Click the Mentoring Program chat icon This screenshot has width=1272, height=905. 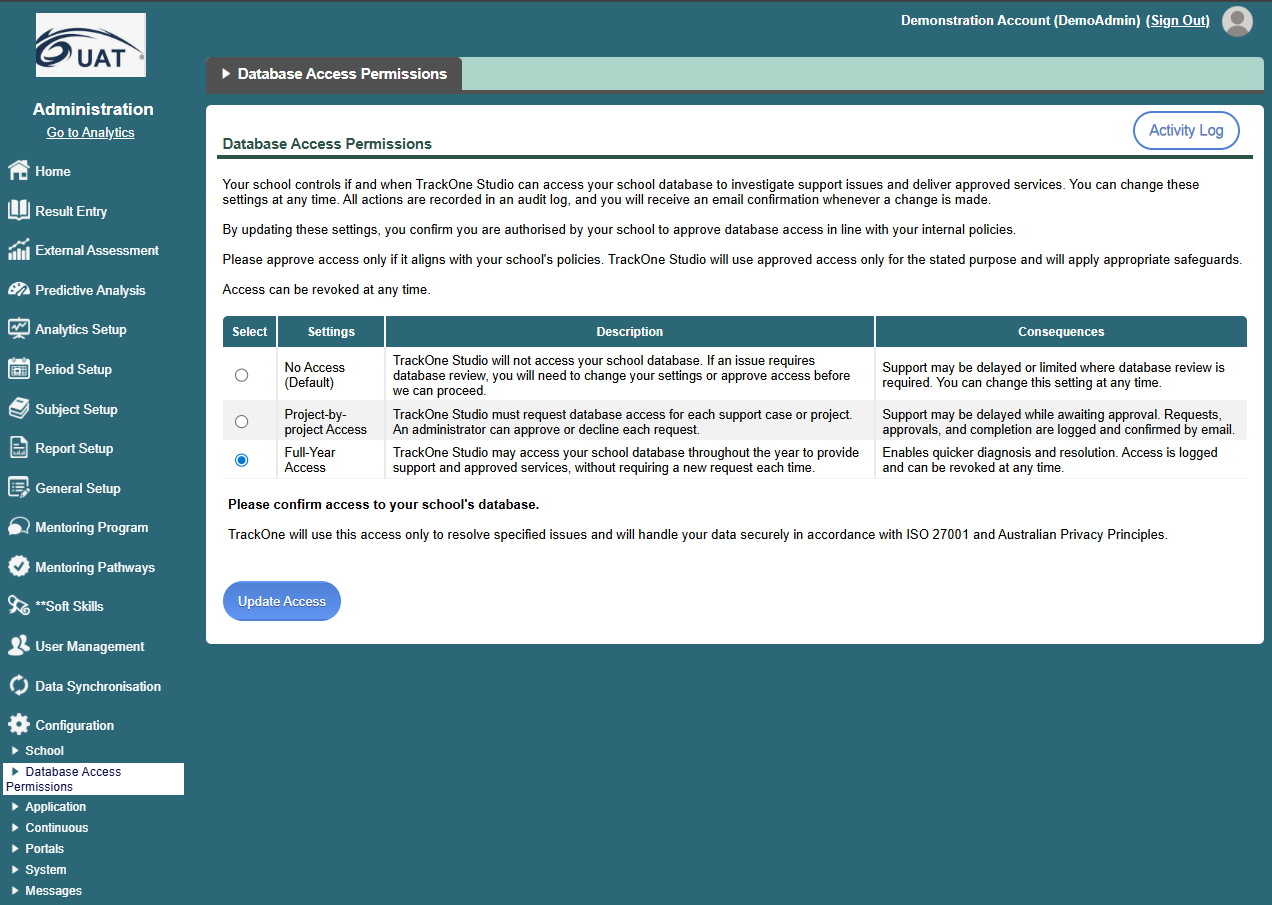click(x=18, y=527)
